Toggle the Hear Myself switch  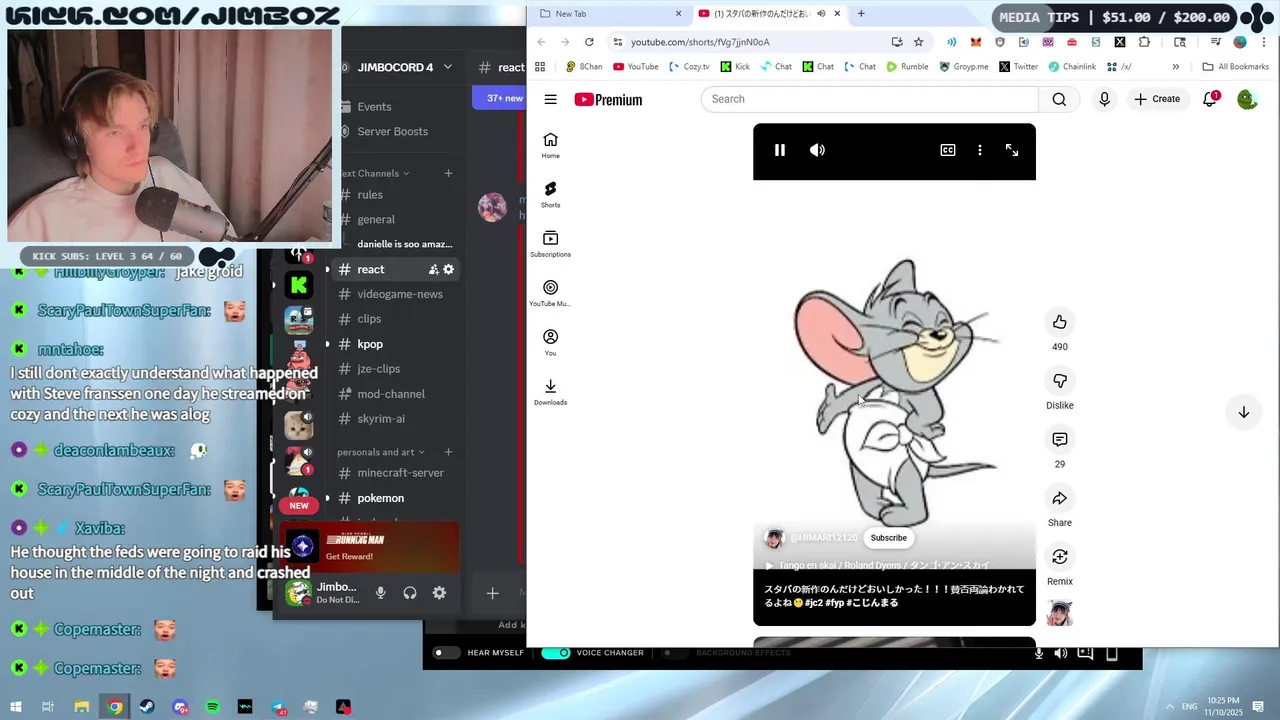(x=447, y=653)
